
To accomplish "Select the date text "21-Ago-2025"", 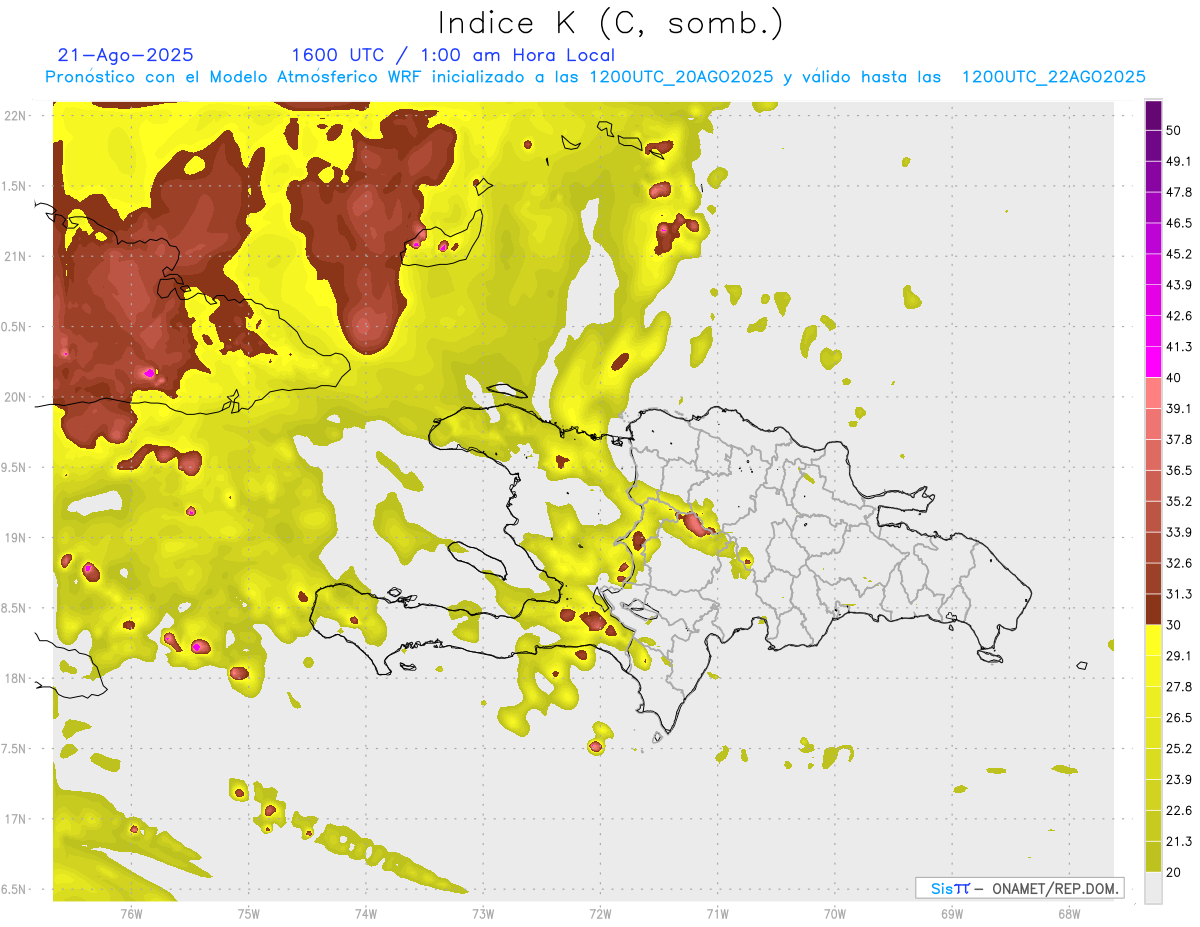I will pyautogui.click(x=126, y=55).
